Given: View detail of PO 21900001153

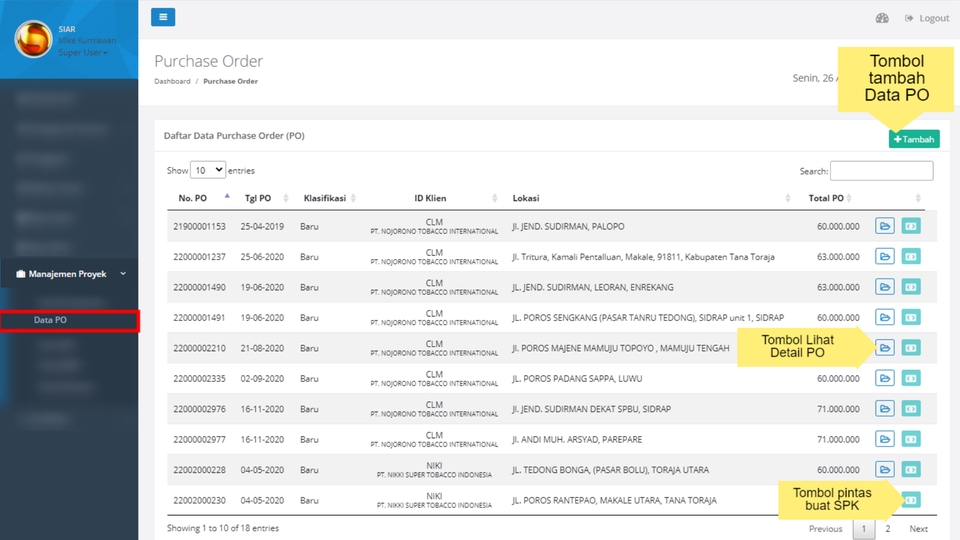Looking at the screenshot, I should click(x=885, y=226).
